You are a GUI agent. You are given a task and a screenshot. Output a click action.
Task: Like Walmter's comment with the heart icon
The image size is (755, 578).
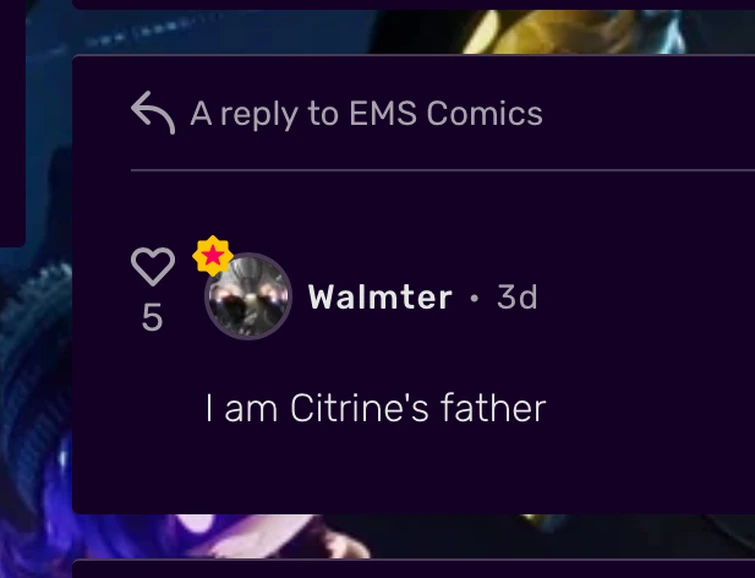coord(153,266)
